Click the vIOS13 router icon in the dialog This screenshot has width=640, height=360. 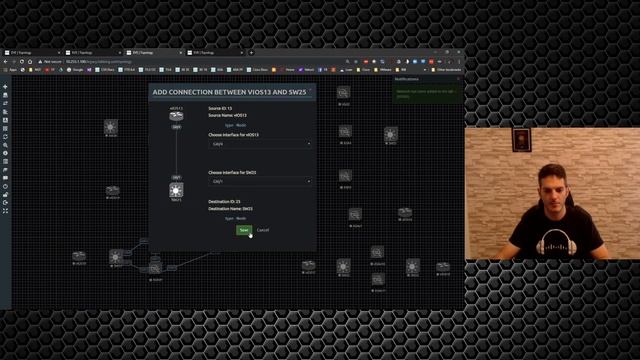[x=176, y=116]
